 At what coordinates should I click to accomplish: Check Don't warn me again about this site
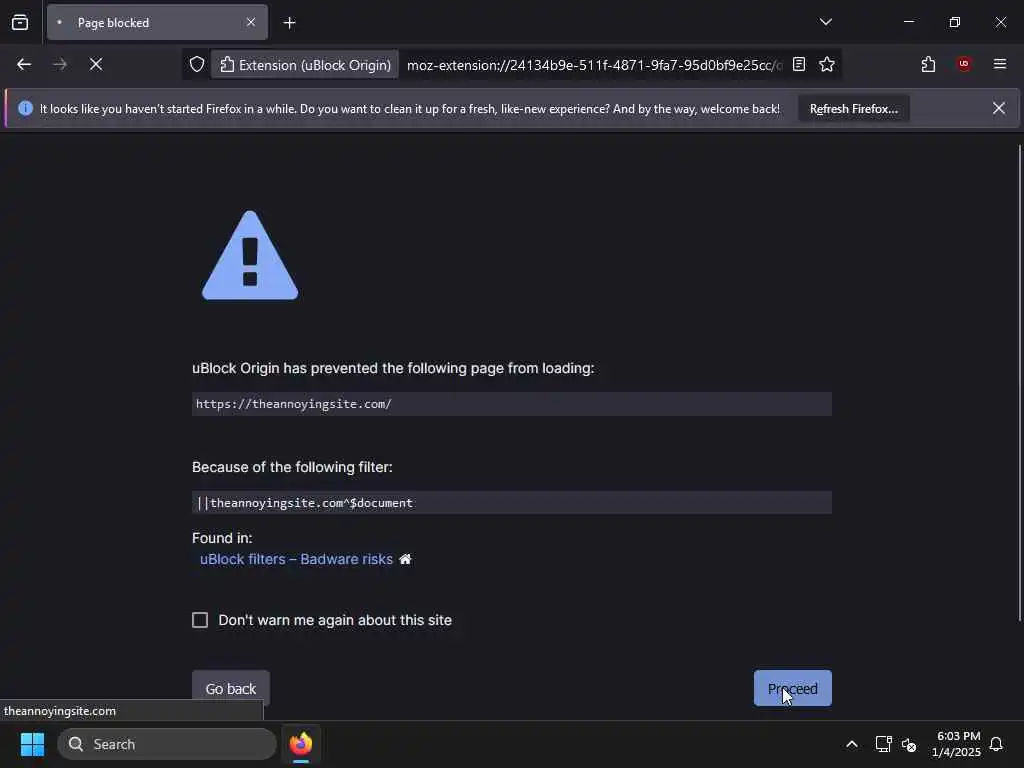point(200,620)
